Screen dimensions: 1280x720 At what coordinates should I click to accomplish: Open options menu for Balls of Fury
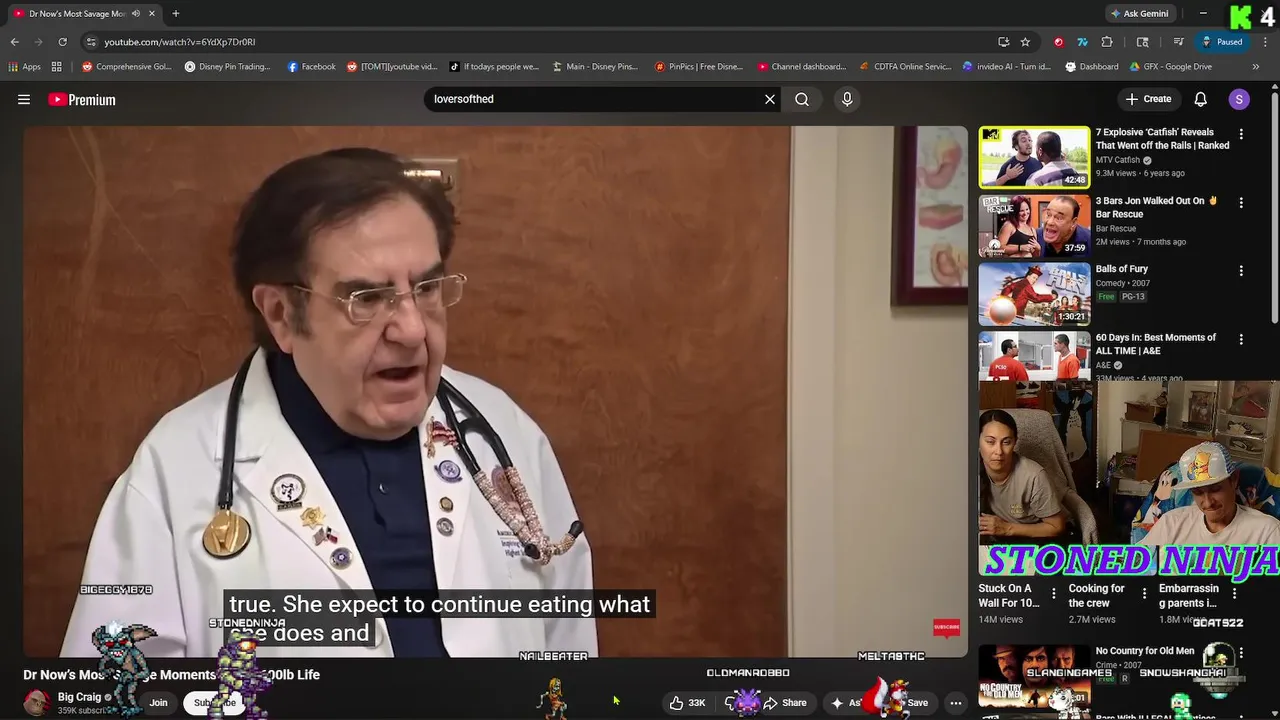(1241, 271)
